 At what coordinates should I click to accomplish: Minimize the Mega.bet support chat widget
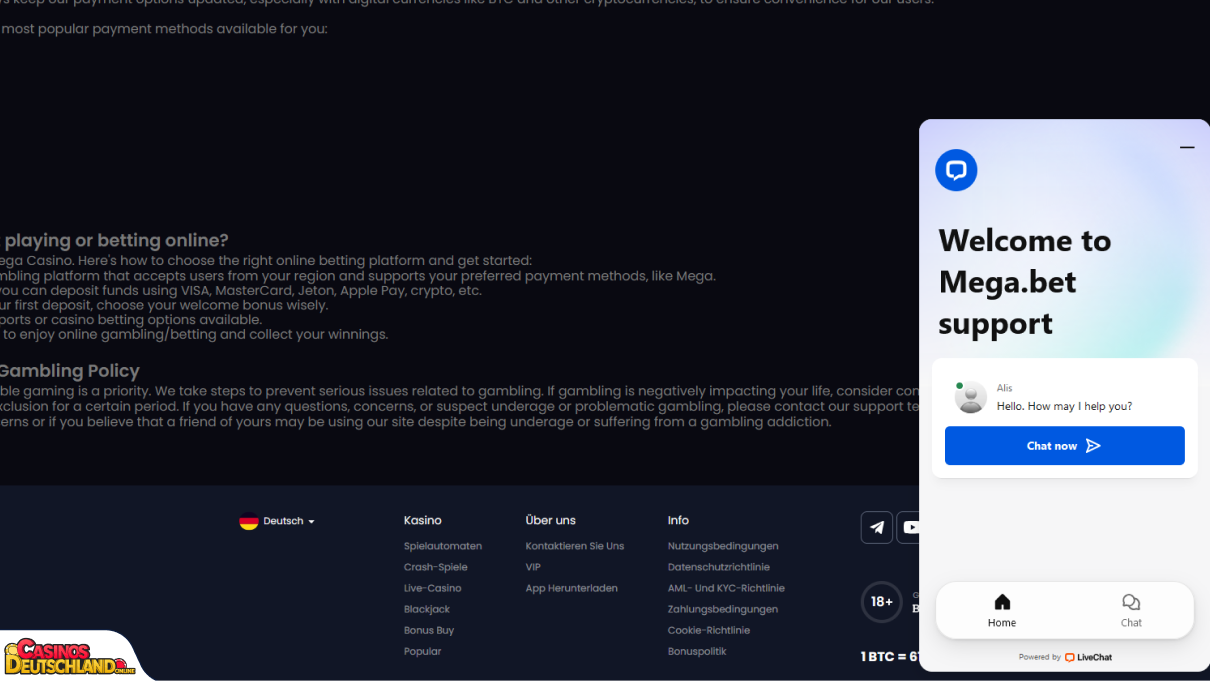pos(1187,147)
